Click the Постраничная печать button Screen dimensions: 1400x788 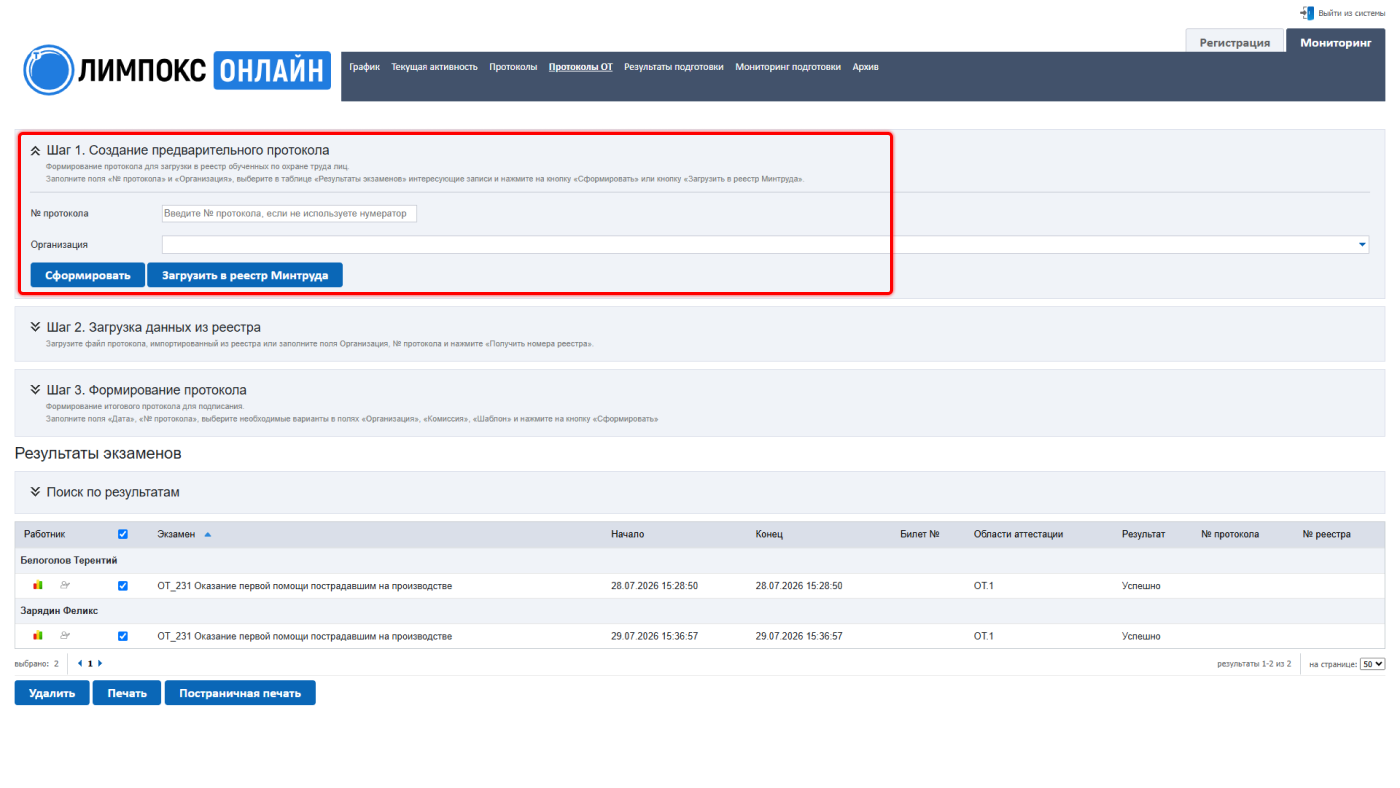click(x=240, y=693)
